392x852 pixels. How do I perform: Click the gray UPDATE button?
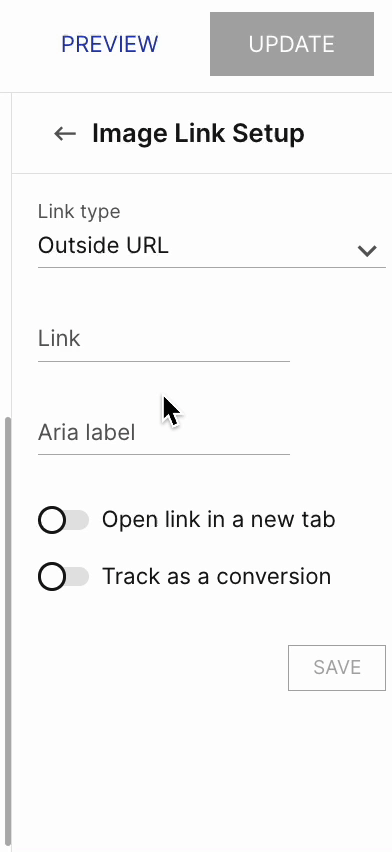point(292,44)
